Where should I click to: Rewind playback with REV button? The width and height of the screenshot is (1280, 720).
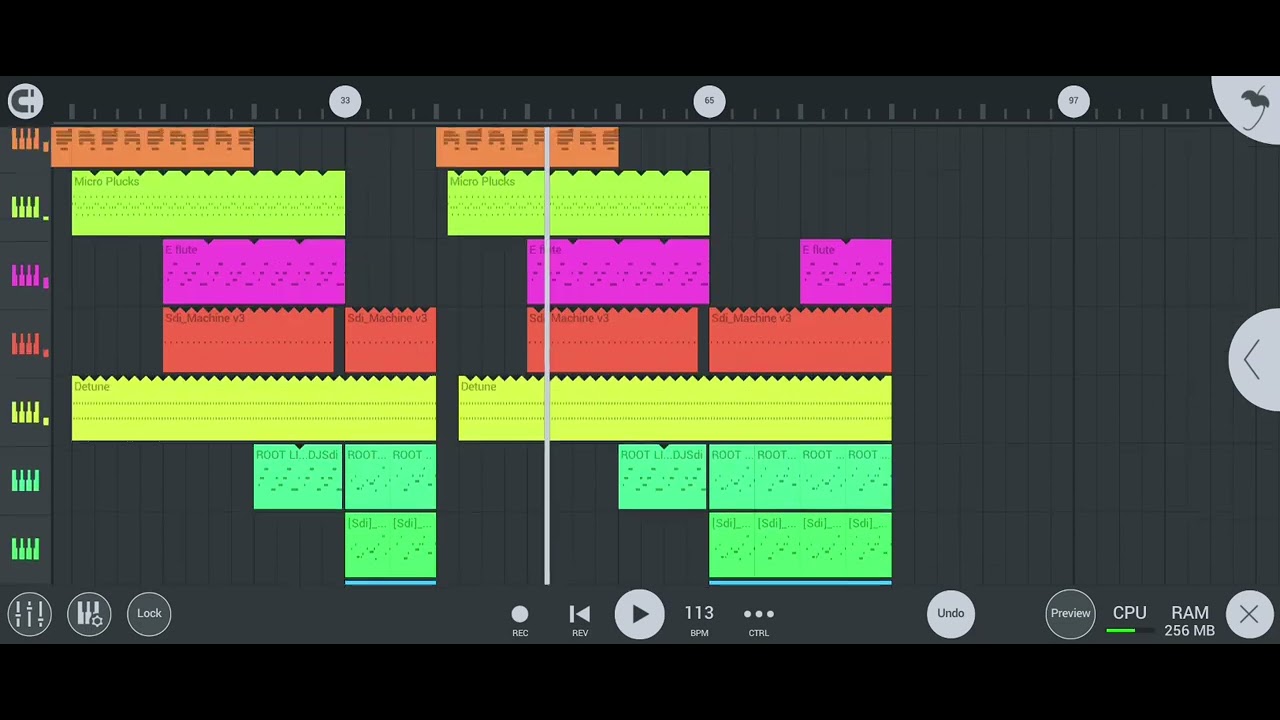click(x=580, y=620)
